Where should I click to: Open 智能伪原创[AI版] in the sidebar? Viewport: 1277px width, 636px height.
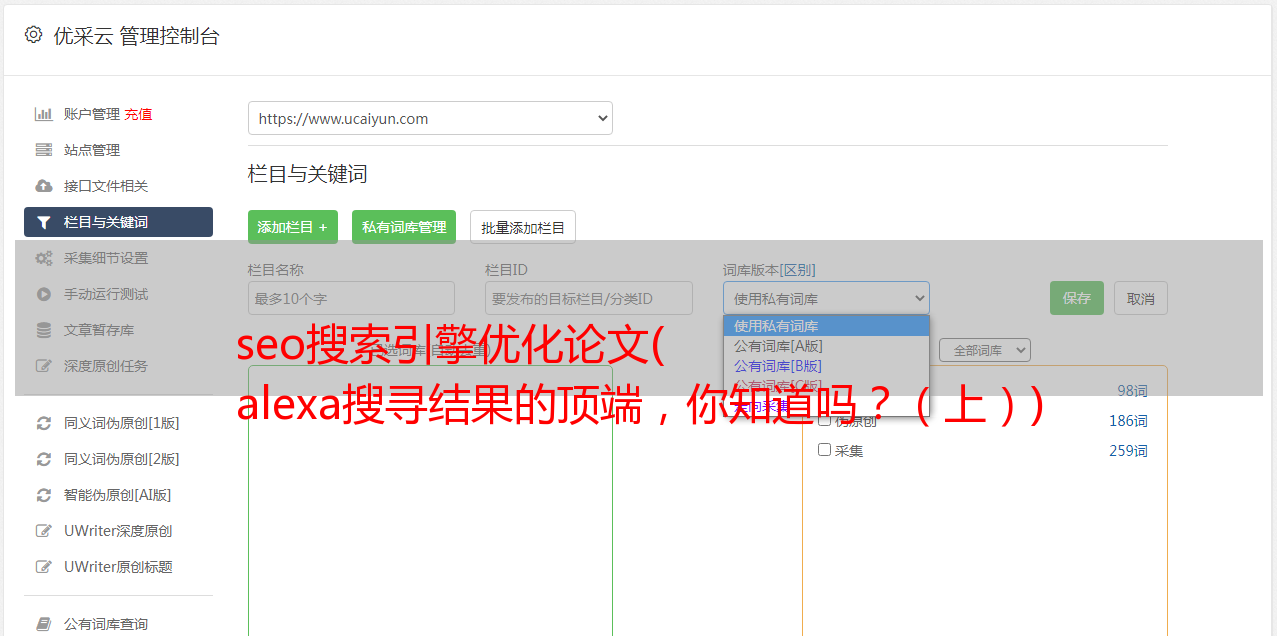(118, 495)
